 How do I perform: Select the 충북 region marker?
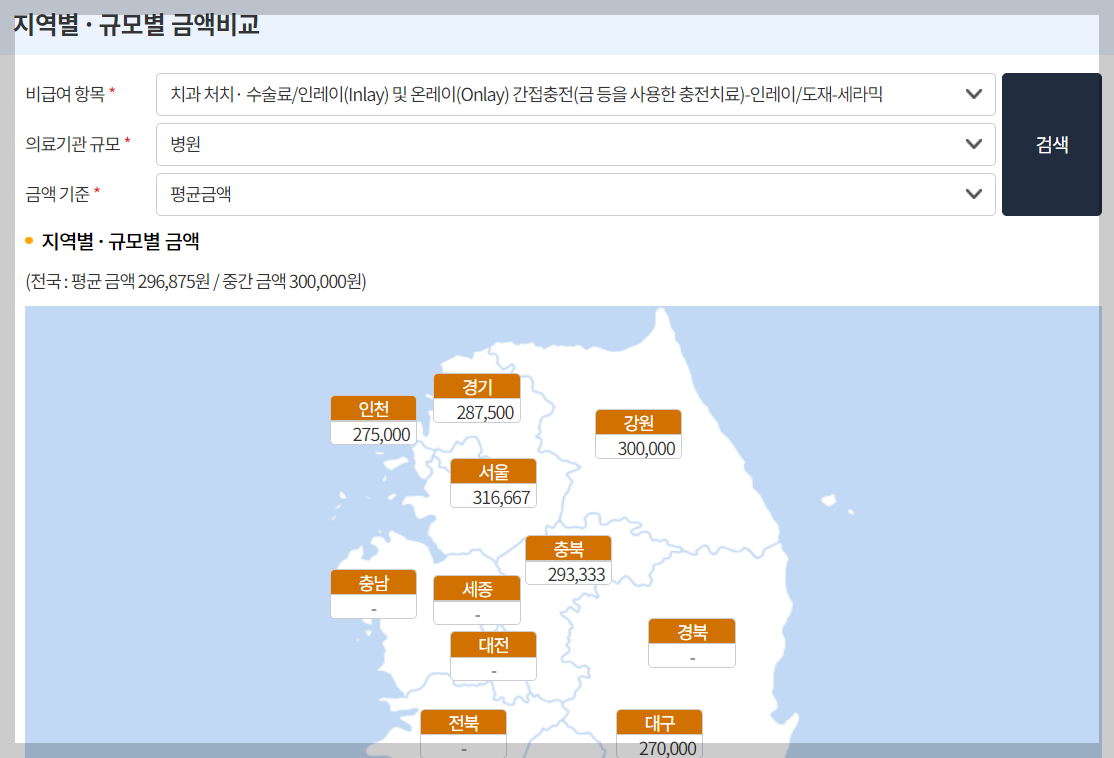pyautogui.click(x=567, y=559)
